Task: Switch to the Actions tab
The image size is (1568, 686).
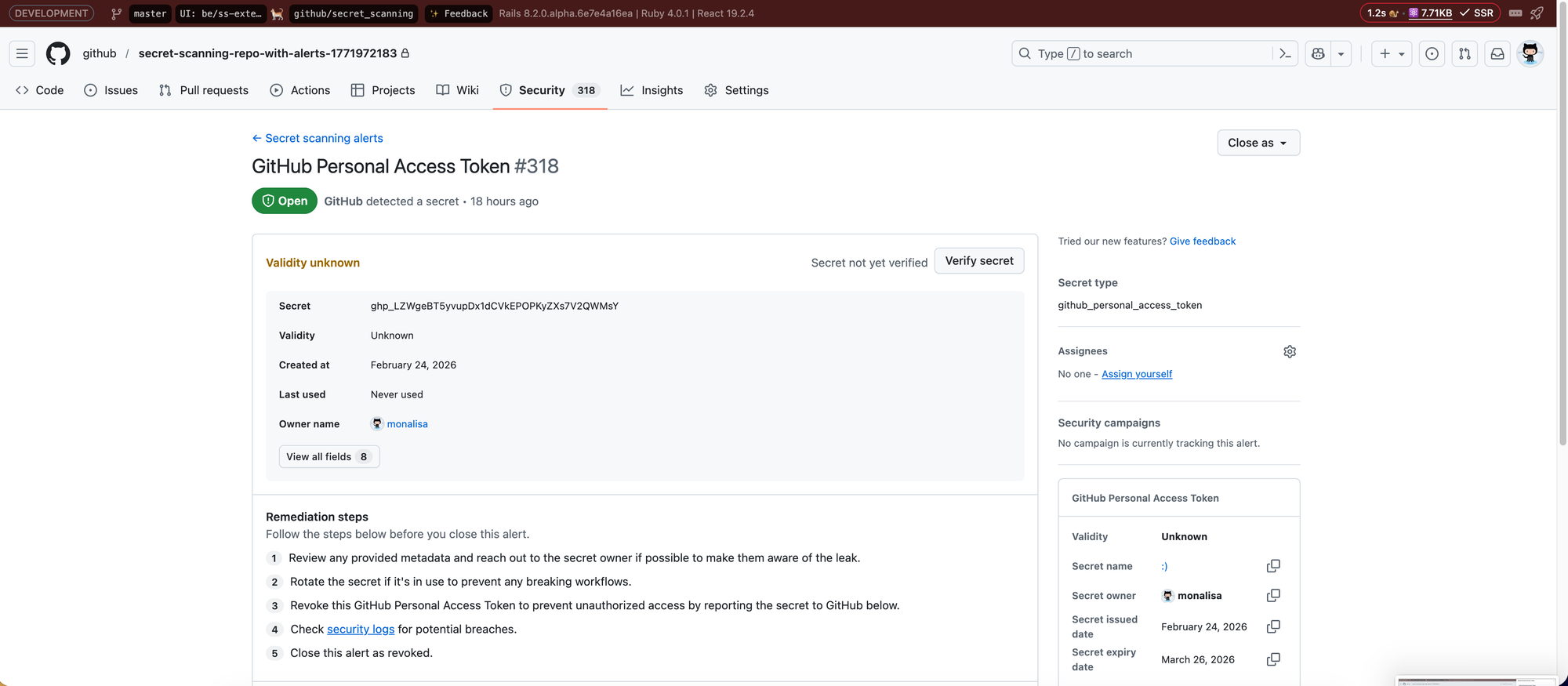Action: point(300,90)
